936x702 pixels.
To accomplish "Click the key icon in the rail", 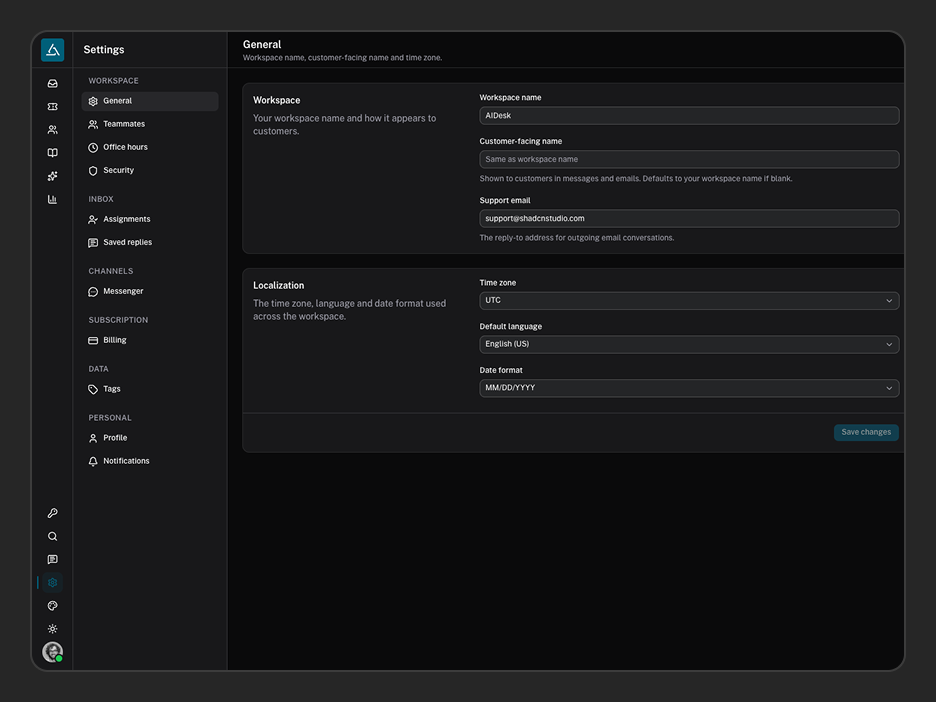I will tap(53, 513).
